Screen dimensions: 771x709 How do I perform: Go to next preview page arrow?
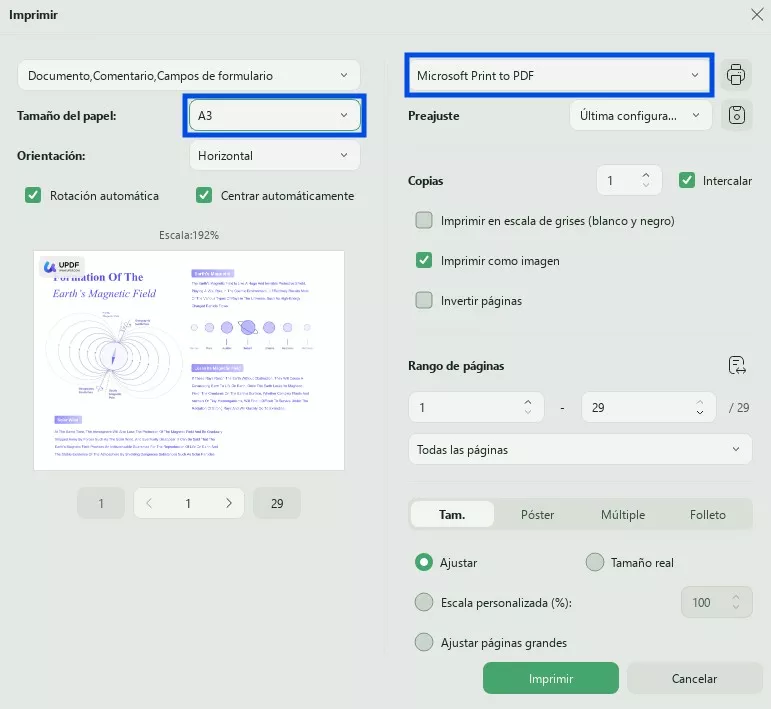tap(229, 503)
